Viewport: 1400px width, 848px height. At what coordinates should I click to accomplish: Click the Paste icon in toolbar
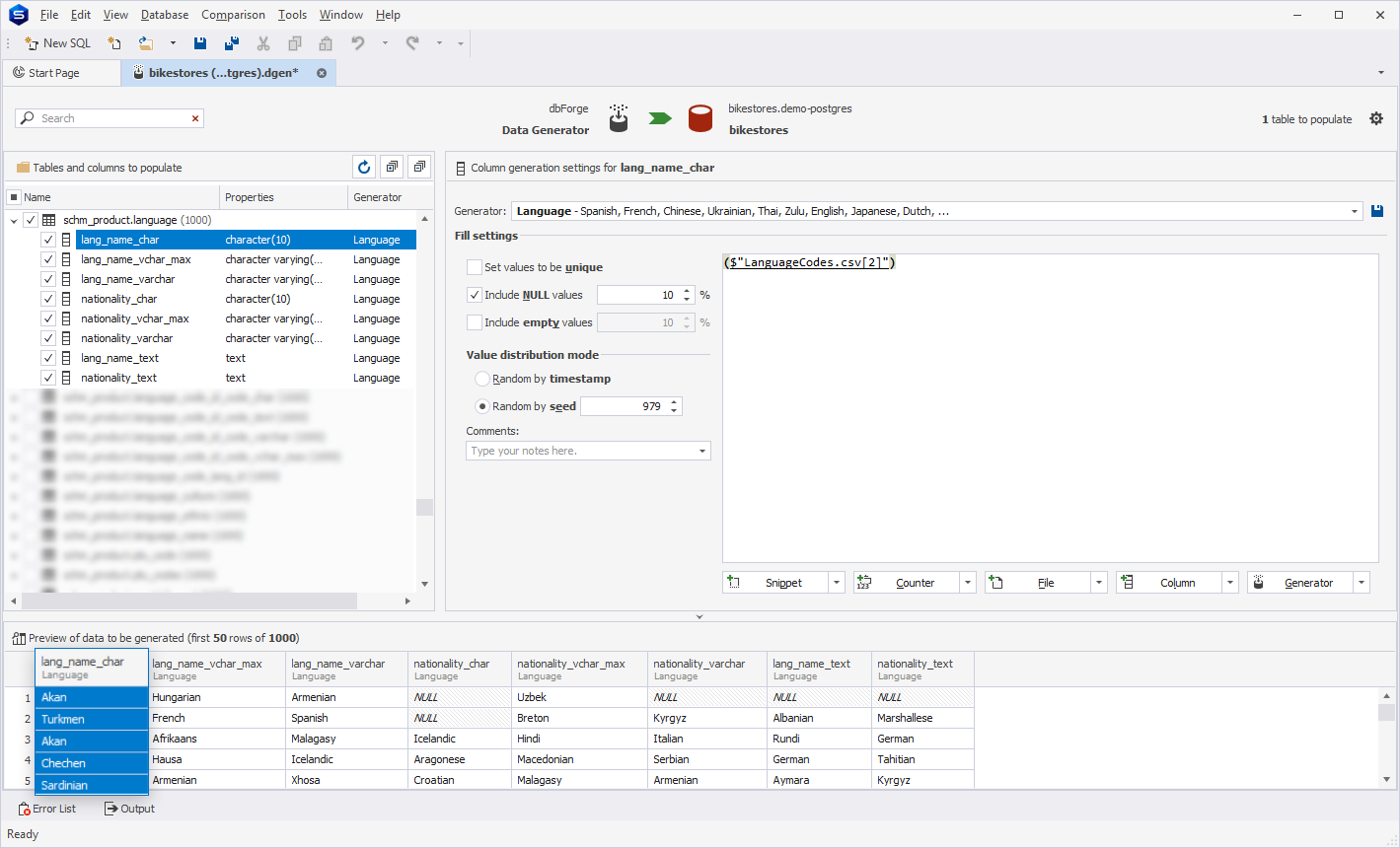pos(326,43)
